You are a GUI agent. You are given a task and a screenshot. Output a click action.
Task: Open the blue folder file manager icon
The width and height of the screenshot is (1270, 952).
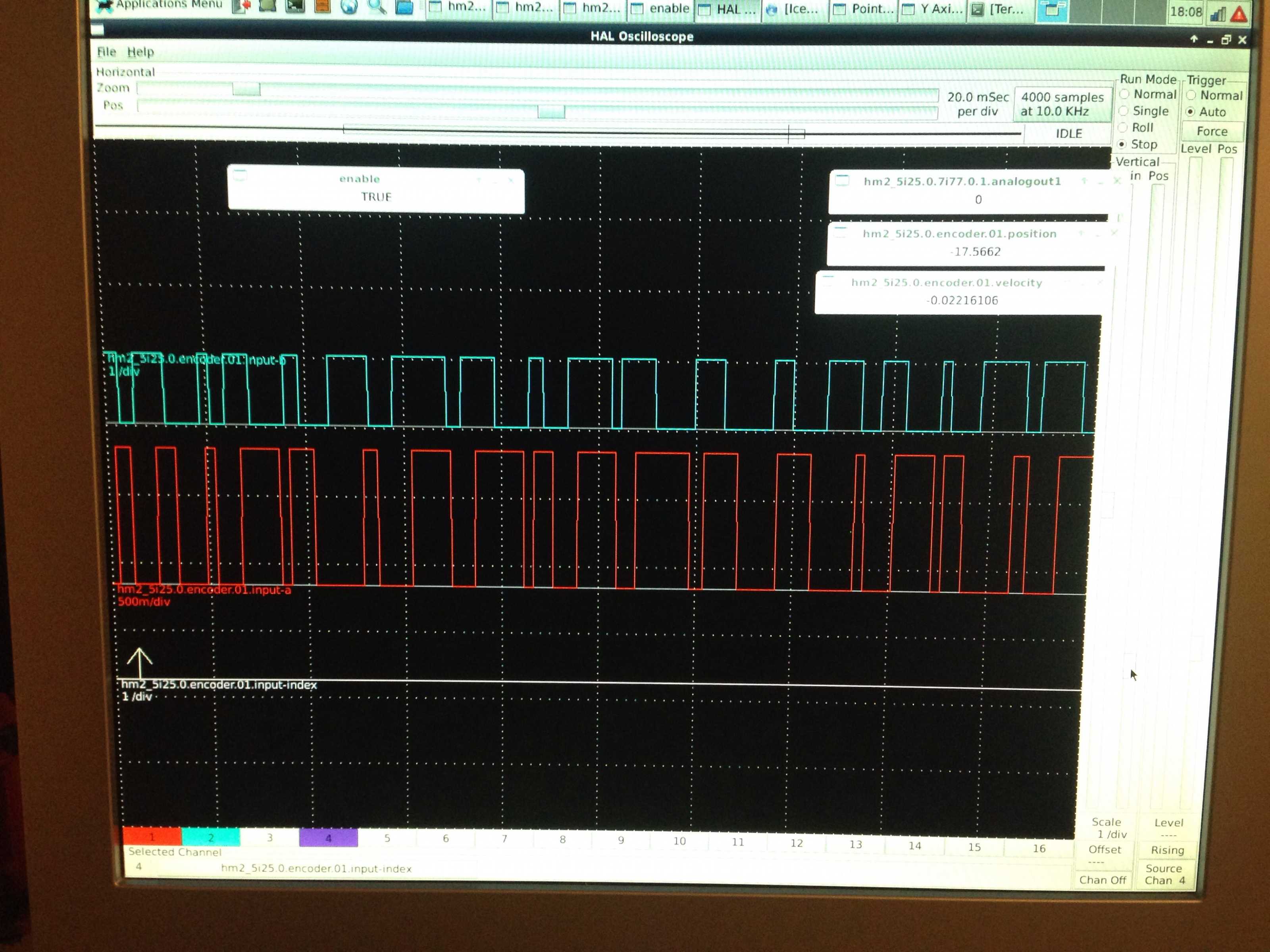point(404,7)
